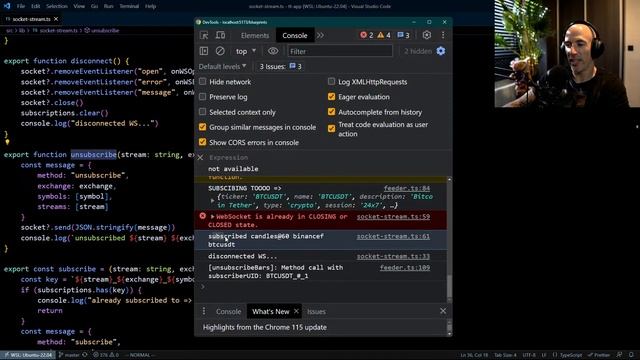Viewport: 640px width, 360px height.
Task: Toggle the device toolbar icon in DevTools
Action: [x=220, y=36]
